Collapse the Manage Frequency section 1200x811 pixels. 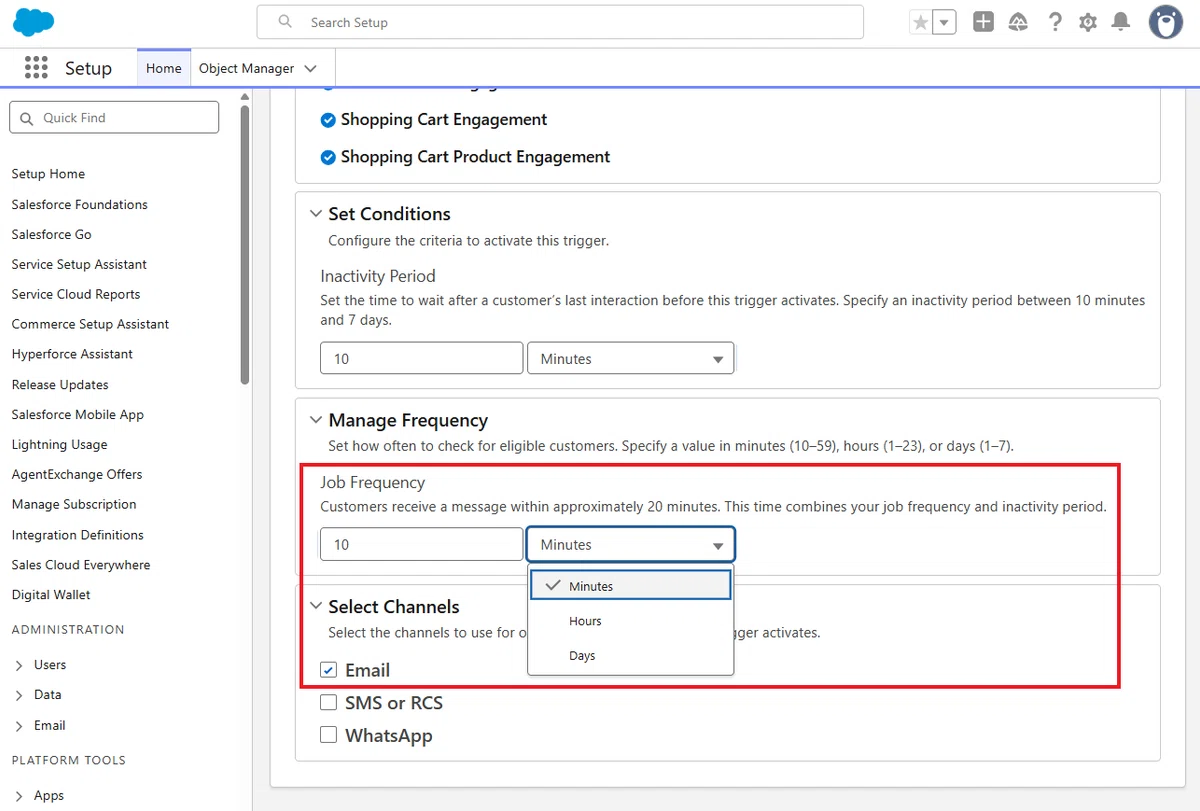pos(316,421)
